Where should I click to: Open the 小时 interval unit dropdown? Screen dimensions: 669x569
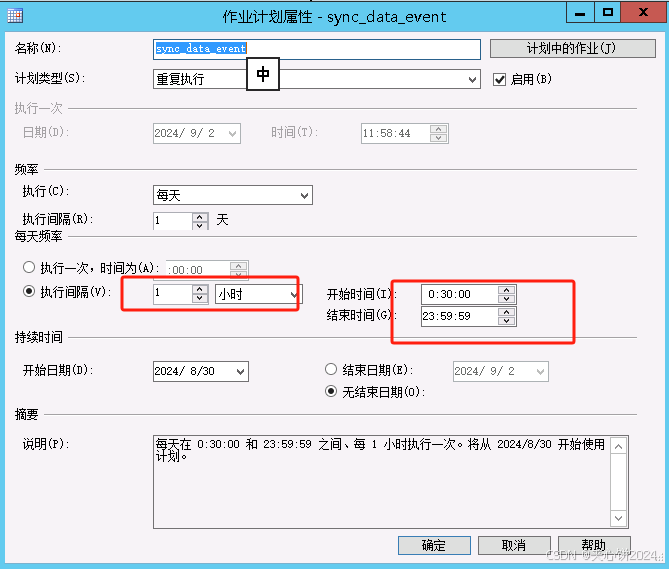coord(259,294)
